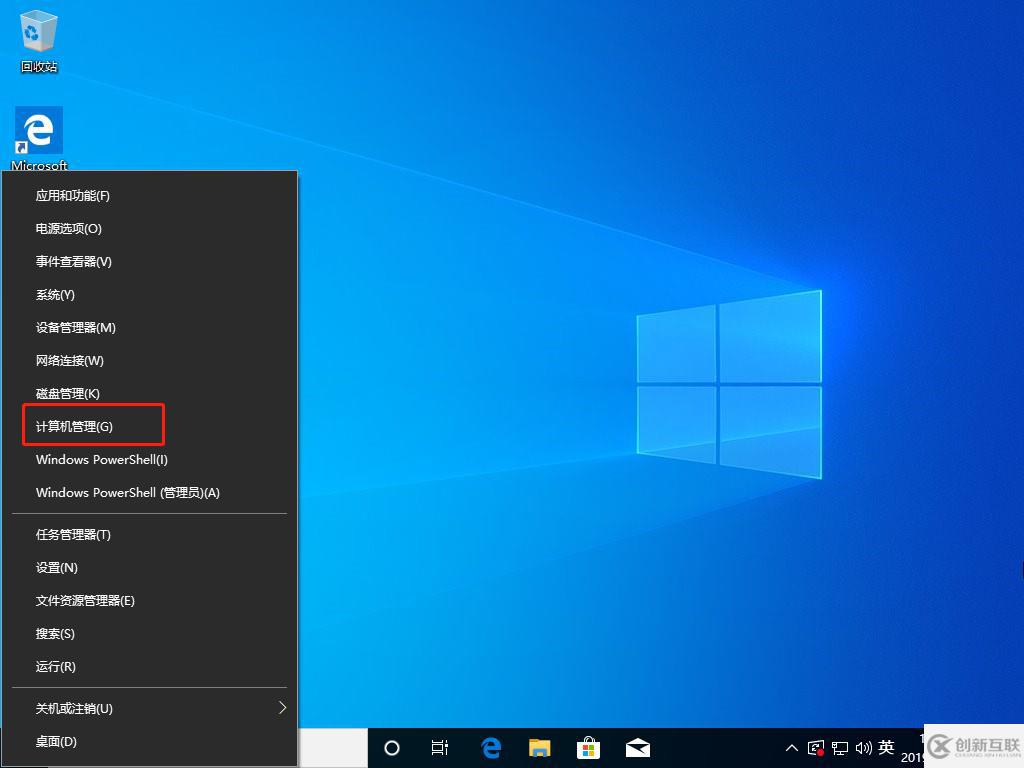The height and width of the screenshot is (768, 1024).
Task: Click the Cortana circle on the taskbar
Action: tap(392, 748)
